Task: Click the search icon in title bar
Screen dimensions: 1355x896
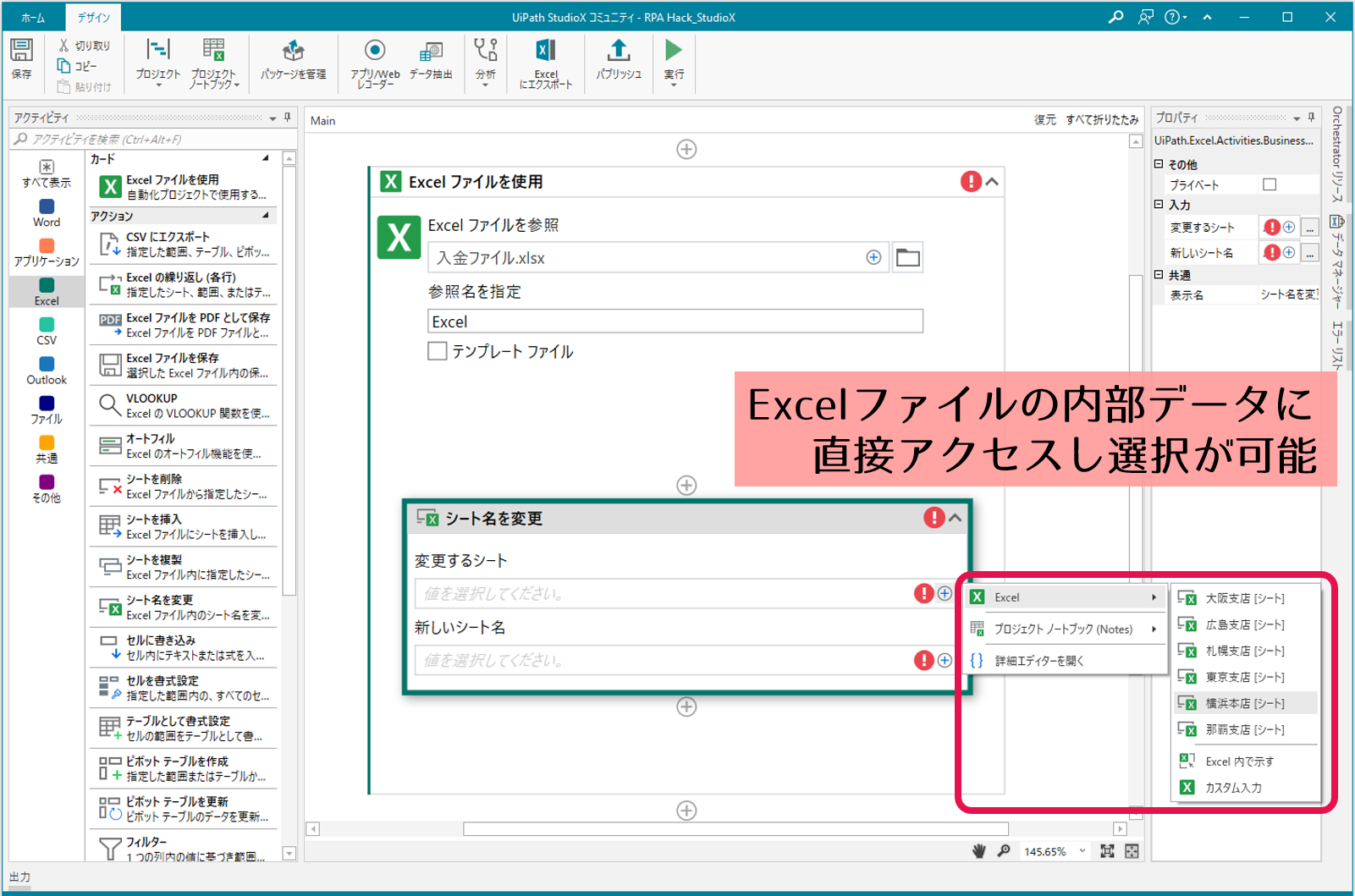Action: point(1115,17)
